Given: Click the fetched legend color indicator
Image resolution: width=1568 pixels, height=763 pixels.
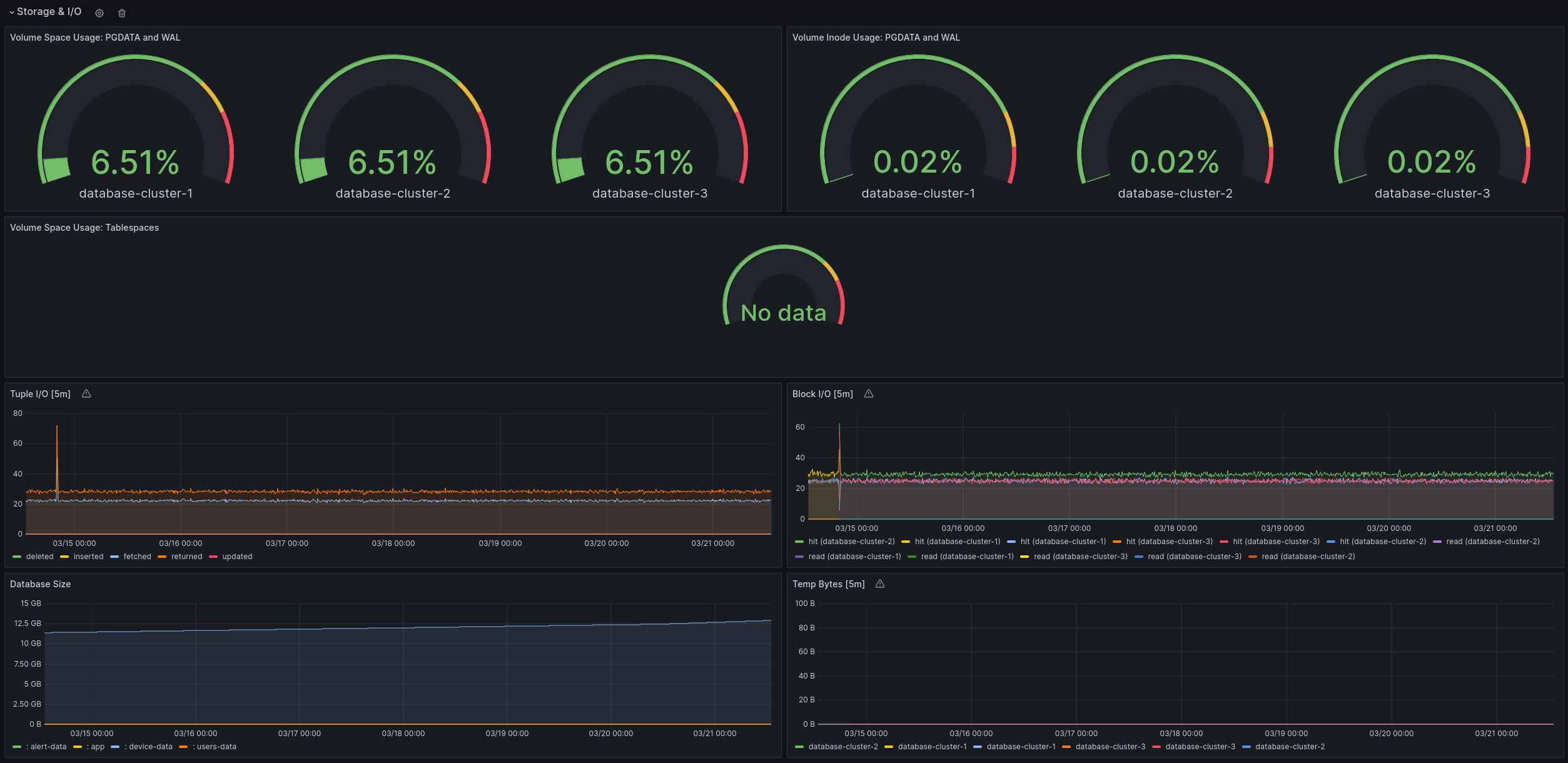Looking at the screenshot, I should (114, 557).
